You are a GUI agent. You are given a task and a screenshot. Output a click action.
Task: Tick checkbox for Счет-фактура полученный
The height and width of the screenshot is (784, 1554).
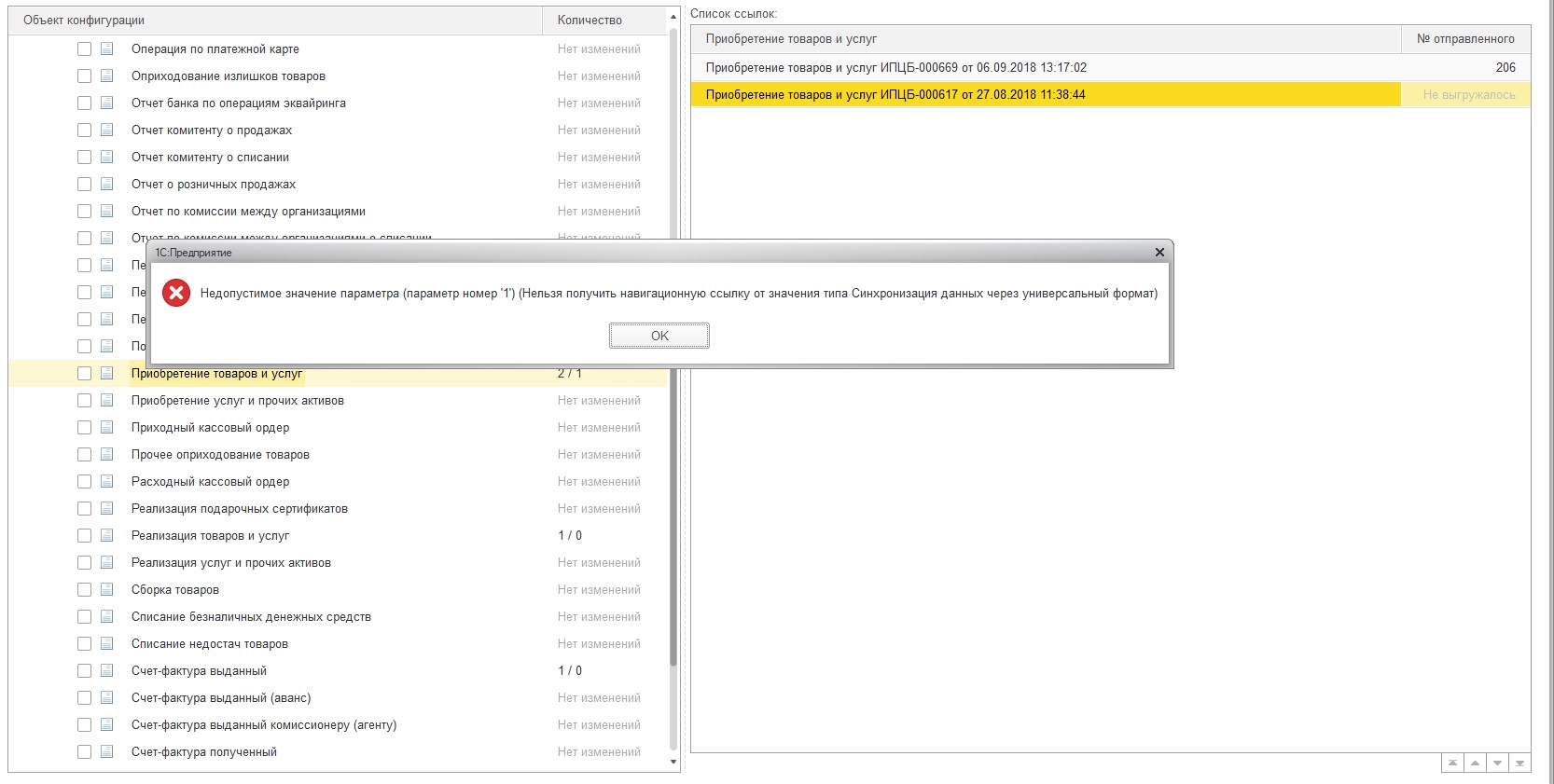click(x=85, y=751)
